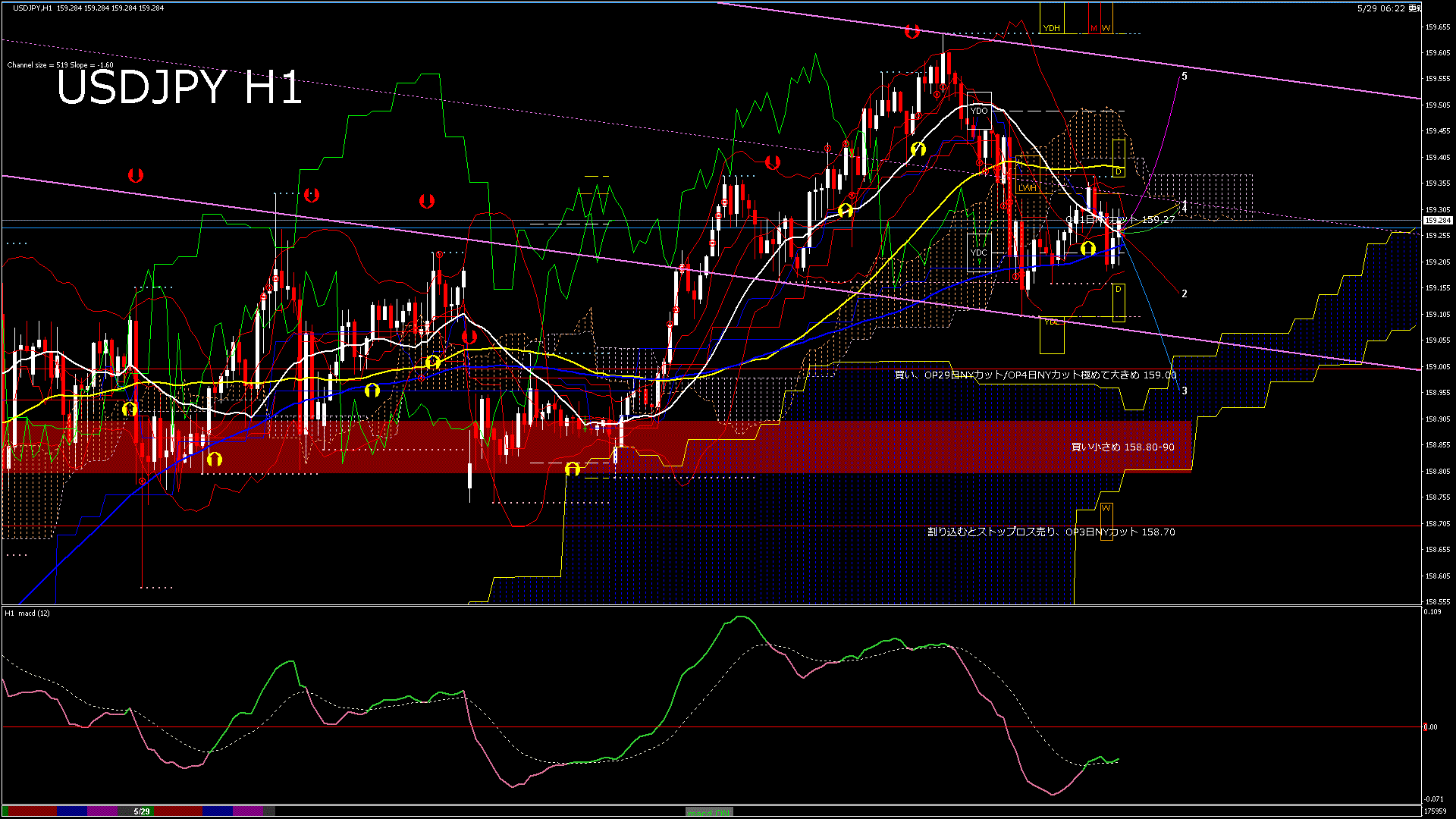
Task: Select wave projection label 2
Action: [x=1185, y=293]
